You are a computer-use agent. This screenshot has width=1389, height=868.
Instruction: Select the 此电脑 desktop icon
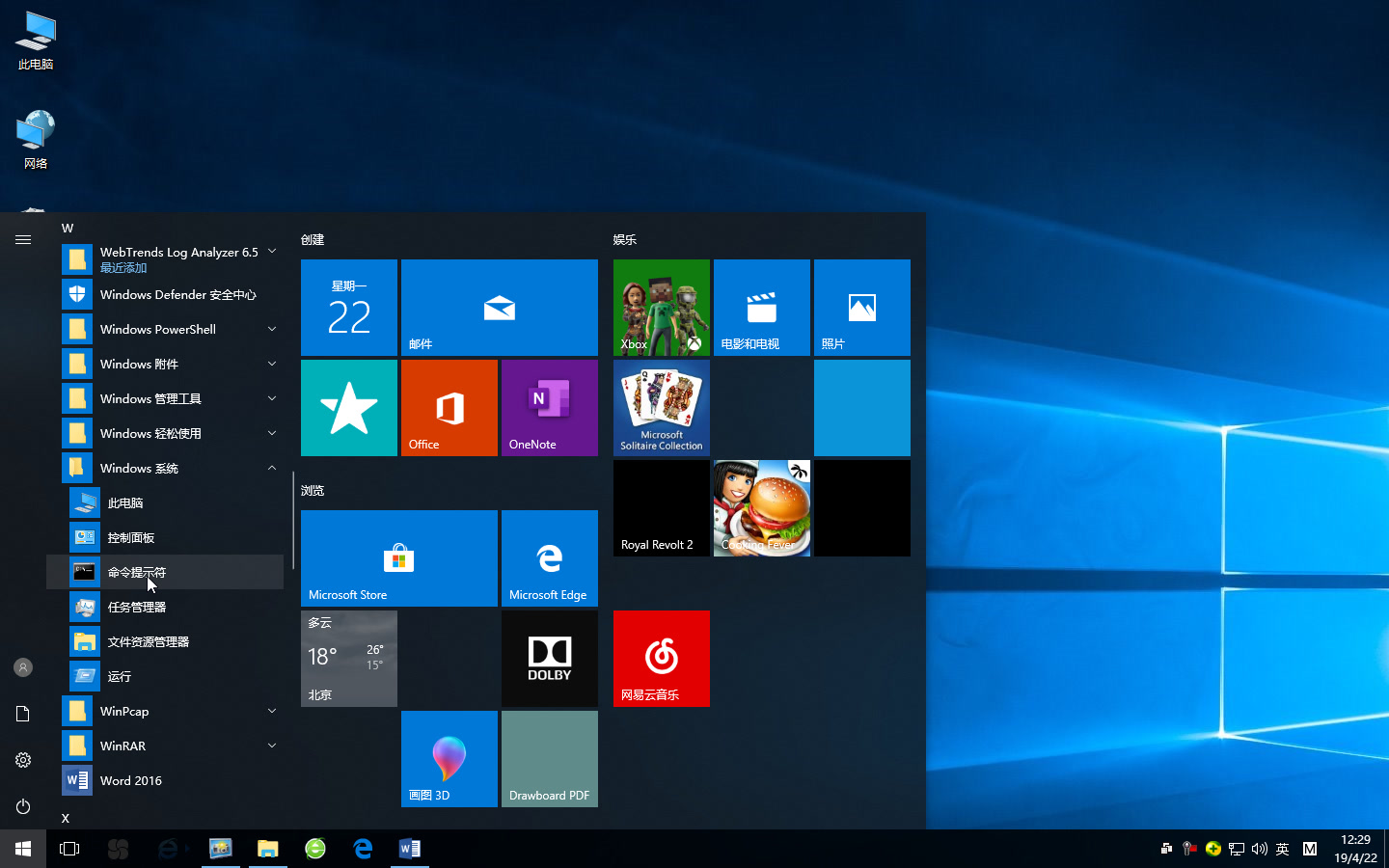(x=36, y=41)
